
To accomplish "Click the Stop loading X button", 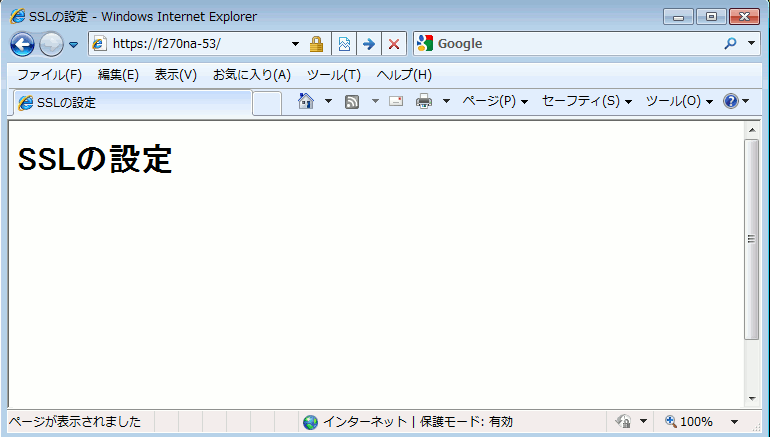I will [394, 44].
